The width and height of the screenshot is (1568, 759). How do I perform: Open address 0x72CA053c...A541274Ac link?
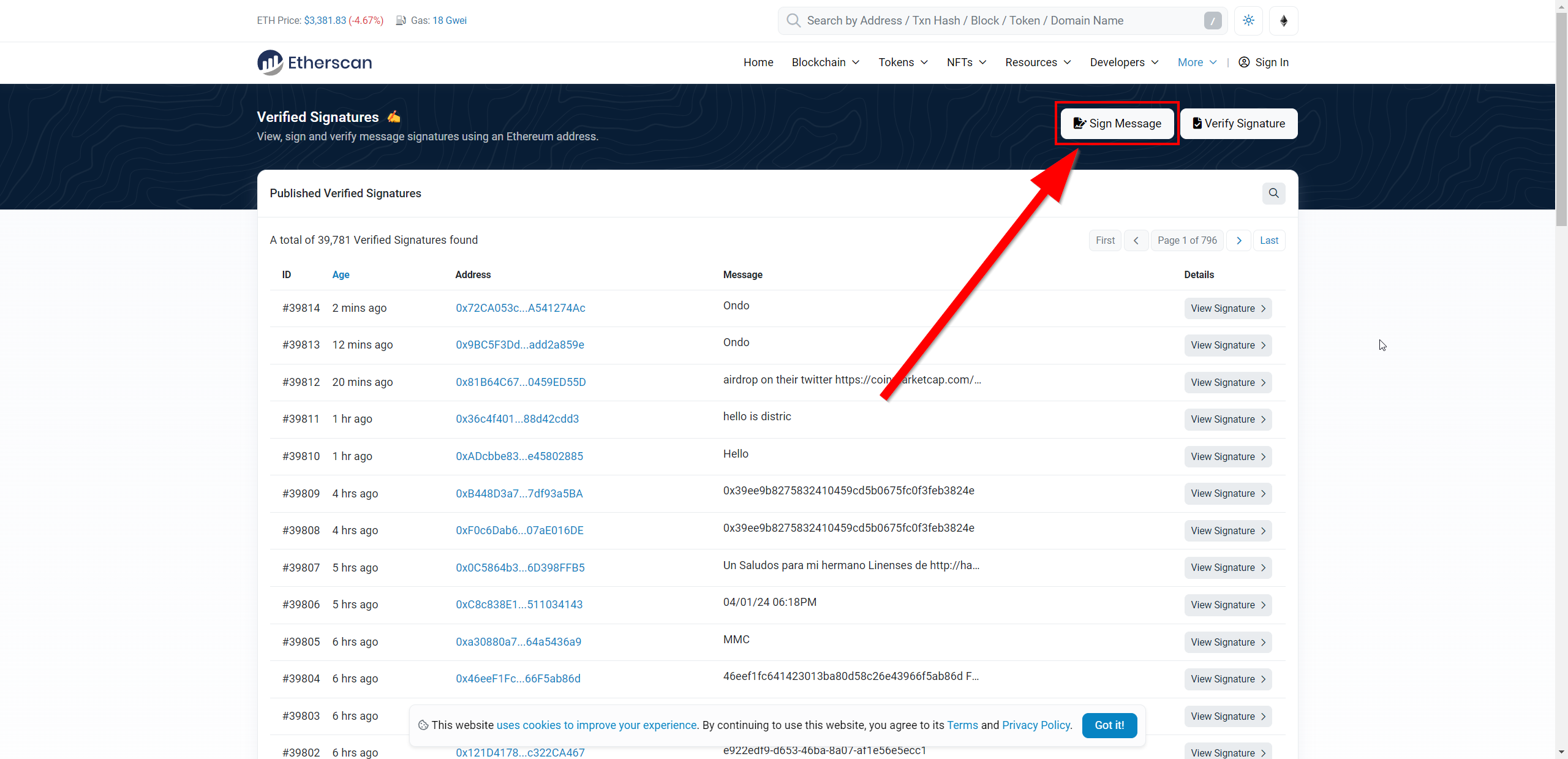point(520,308)
